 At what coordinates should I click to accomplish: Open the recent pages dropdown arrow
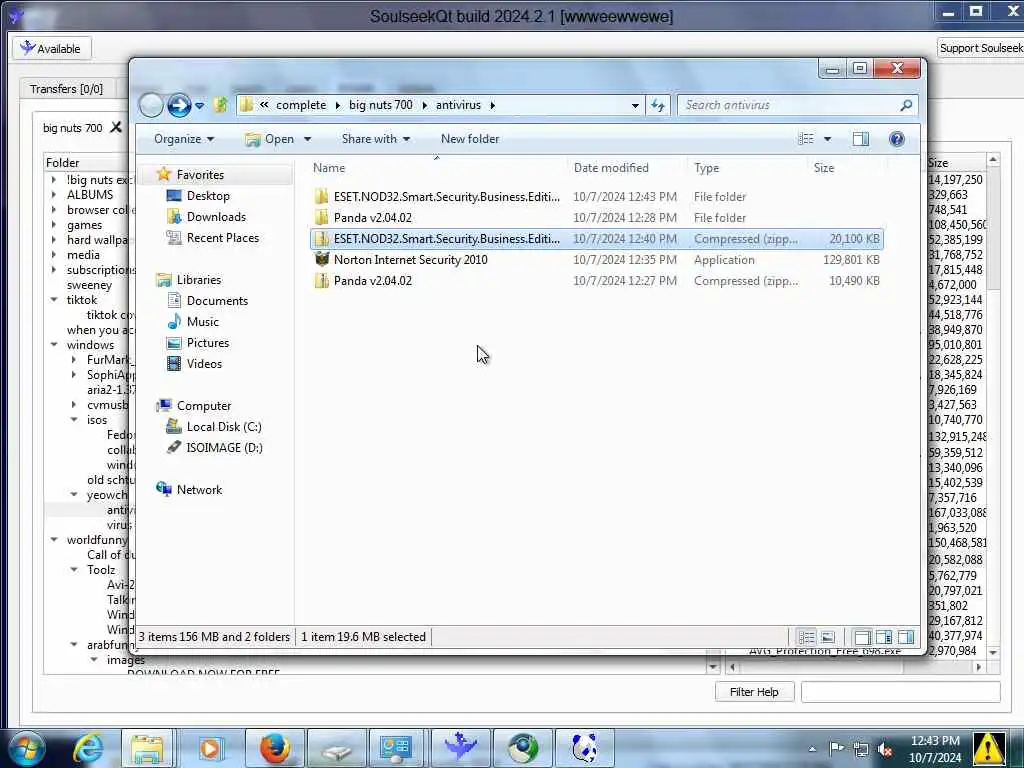(200, 106)
